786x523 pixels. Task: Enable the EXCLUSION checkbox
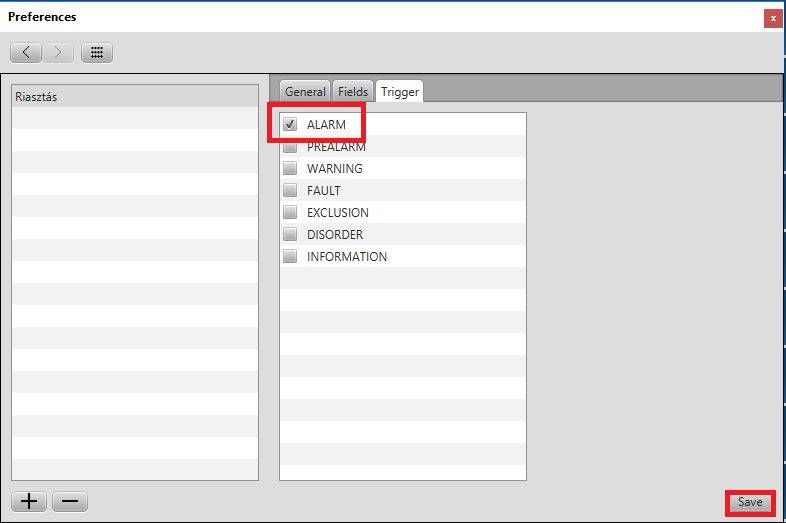(290, 213)
